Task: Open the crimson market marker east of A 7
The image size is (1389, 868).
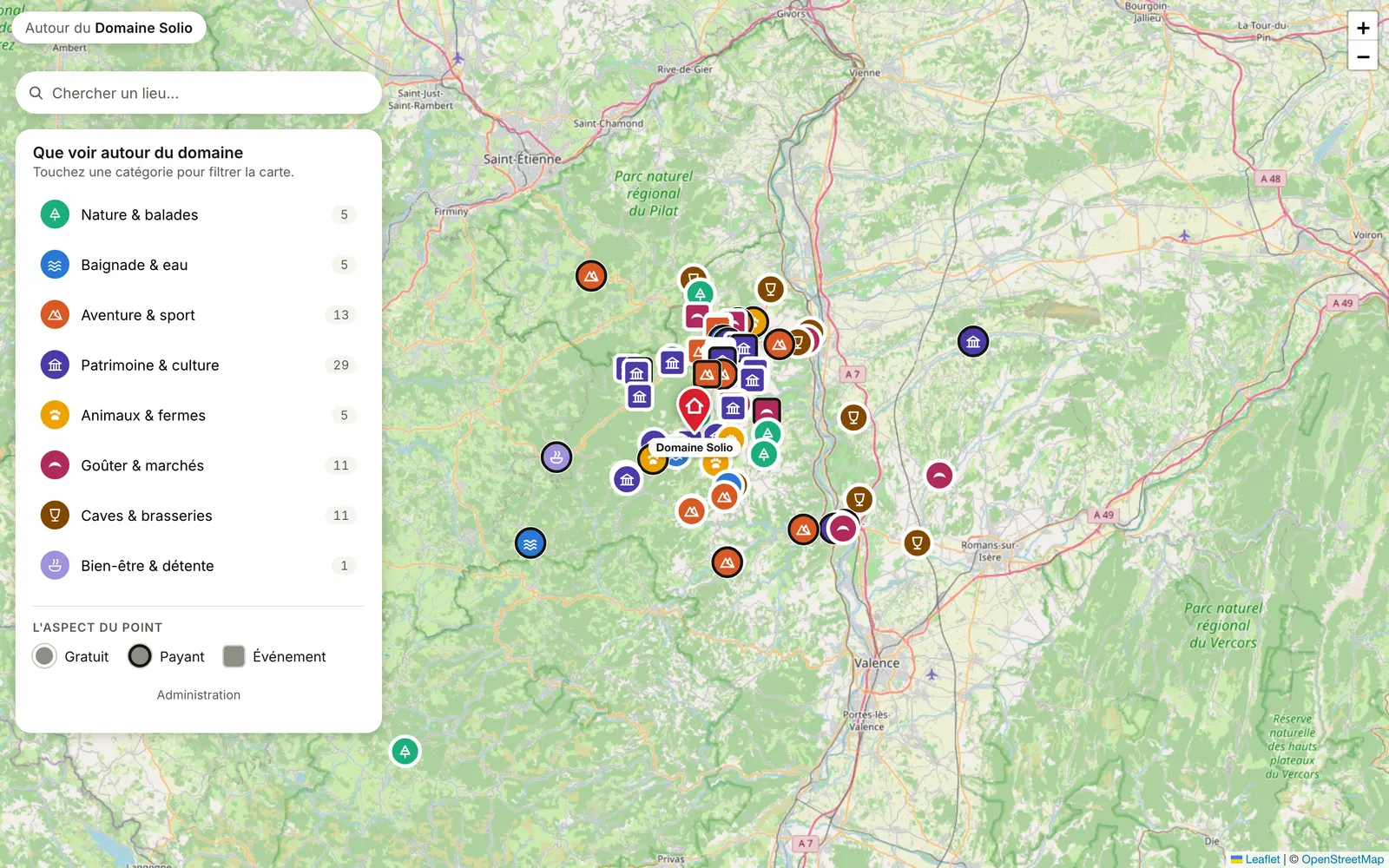Action: [x=939, y=476]
